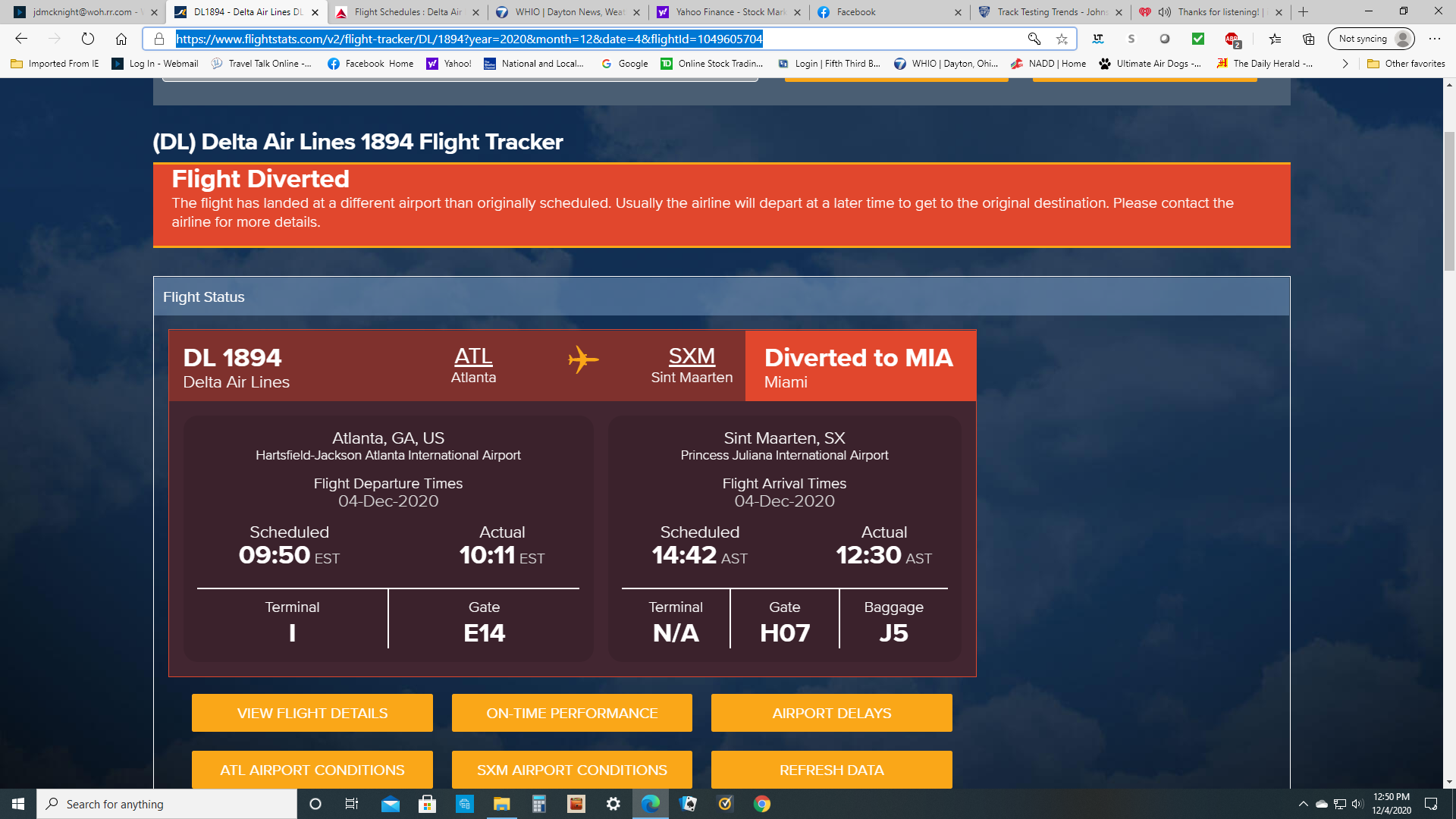Open the LT extension icon
The image size is (1456, 819).
(x=1097, y=39)
